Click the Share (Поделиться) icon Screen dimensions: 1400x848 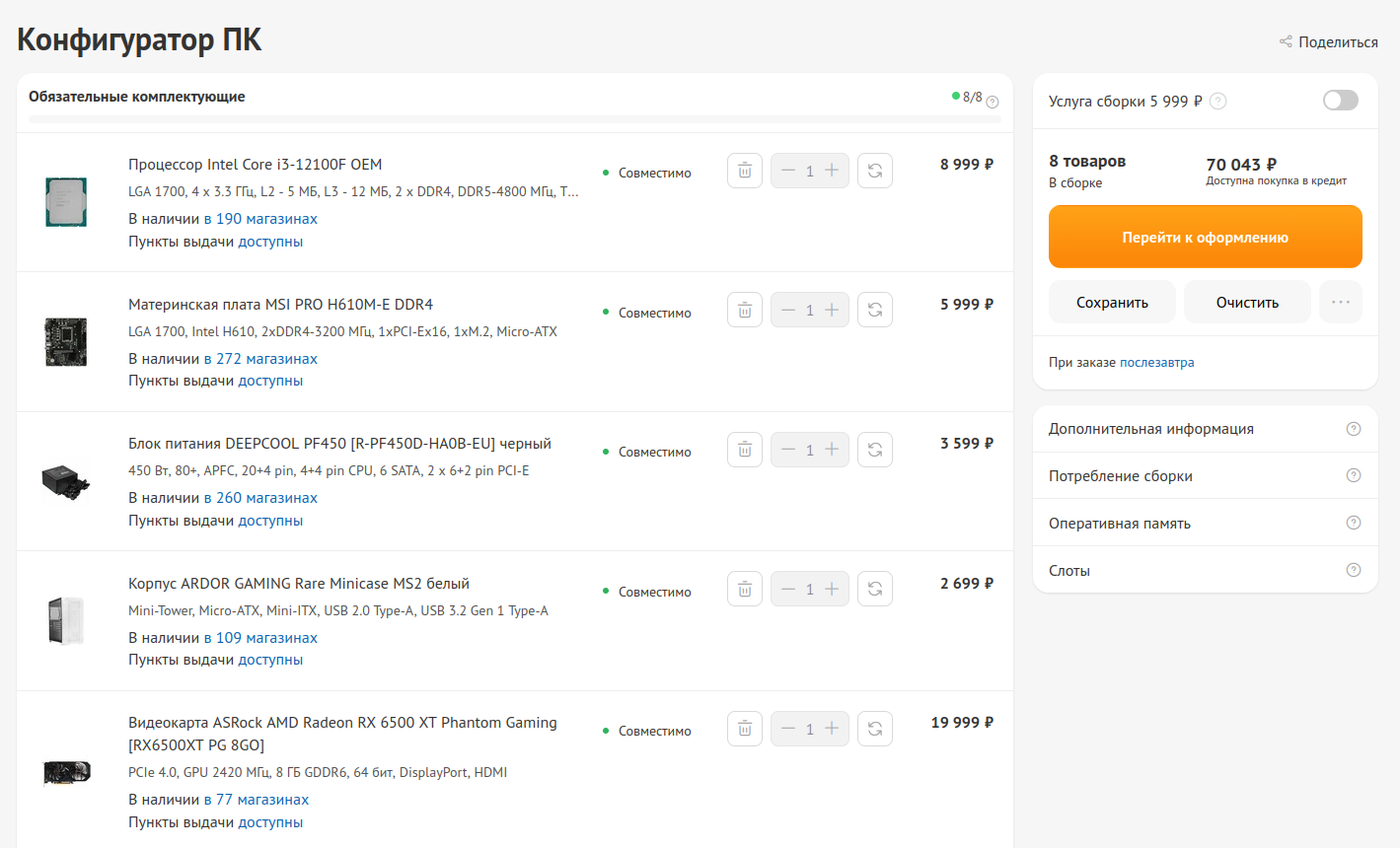tap(1286, 41)
